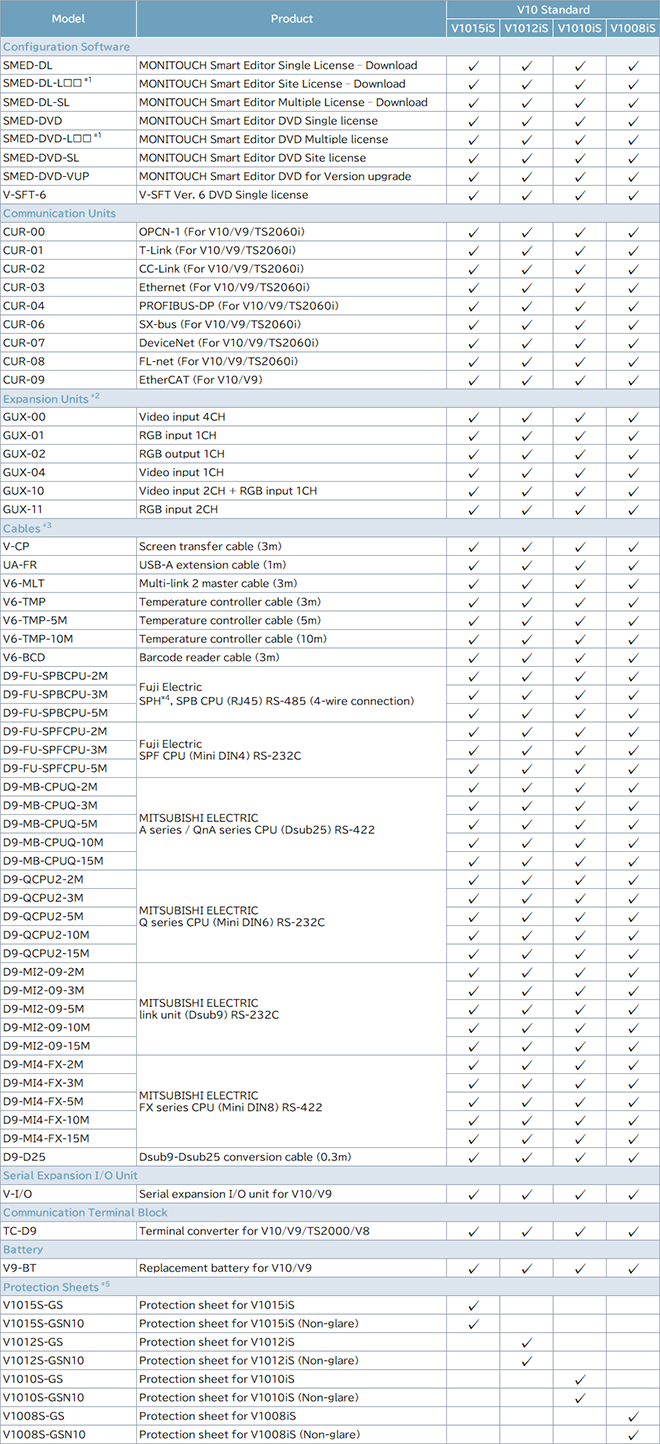Click the Cables section heading
The width and height of the screenshot is (660, 1444).
[27, 527]
